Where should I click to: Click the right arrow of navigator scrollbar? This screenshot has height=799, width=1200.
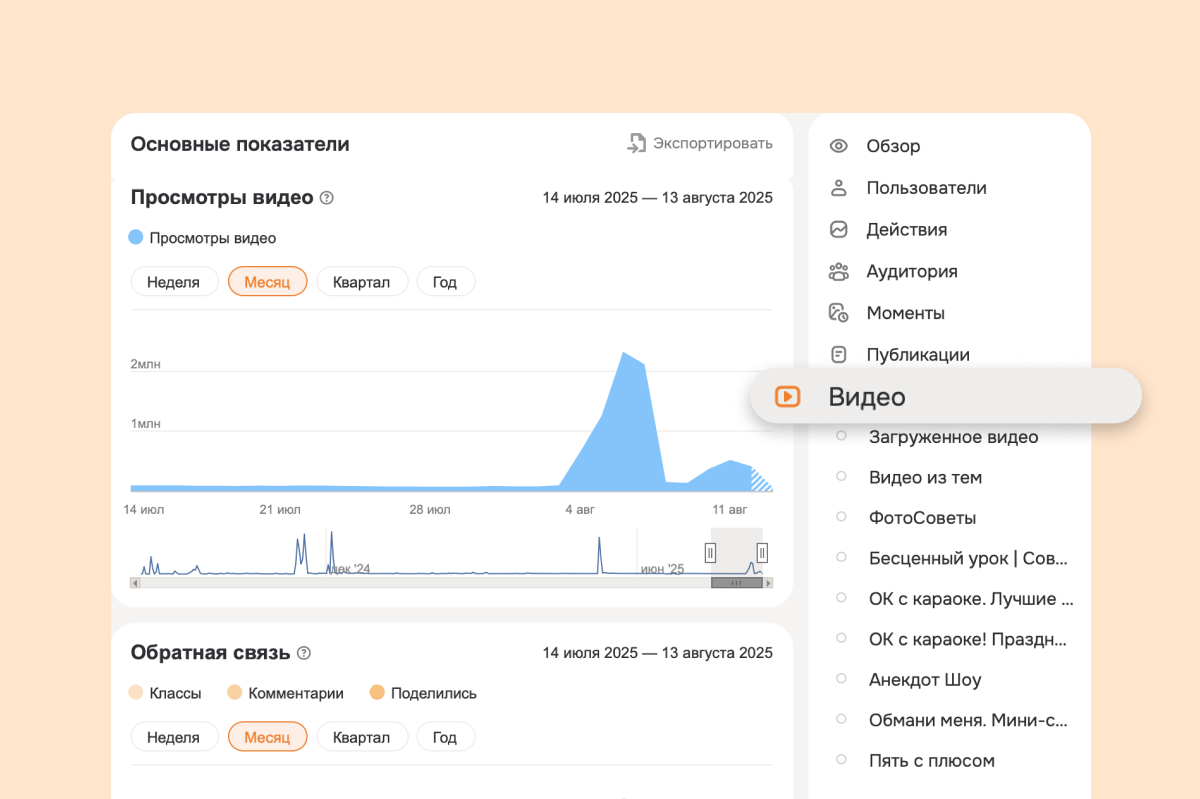[x=768, y=582]
